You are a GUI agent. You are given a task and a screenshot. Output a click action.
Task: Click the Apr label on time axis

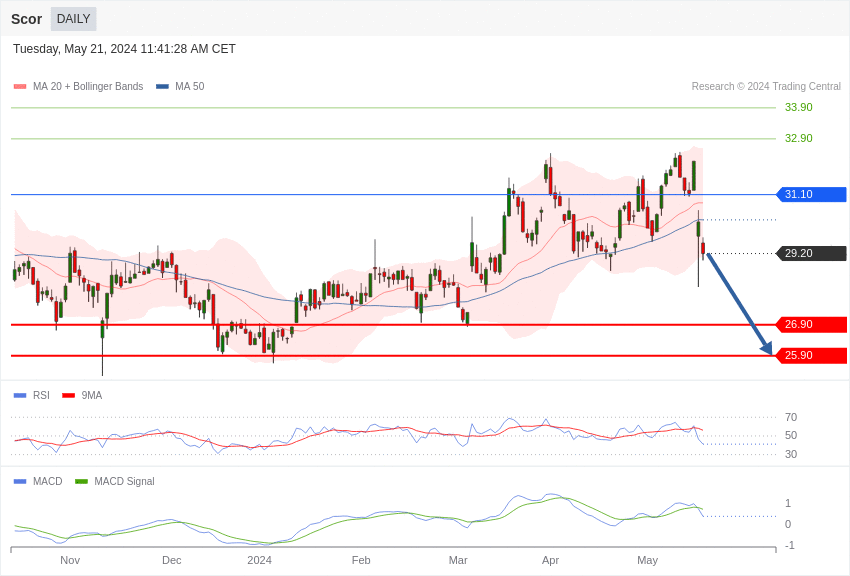coord(550,560)
